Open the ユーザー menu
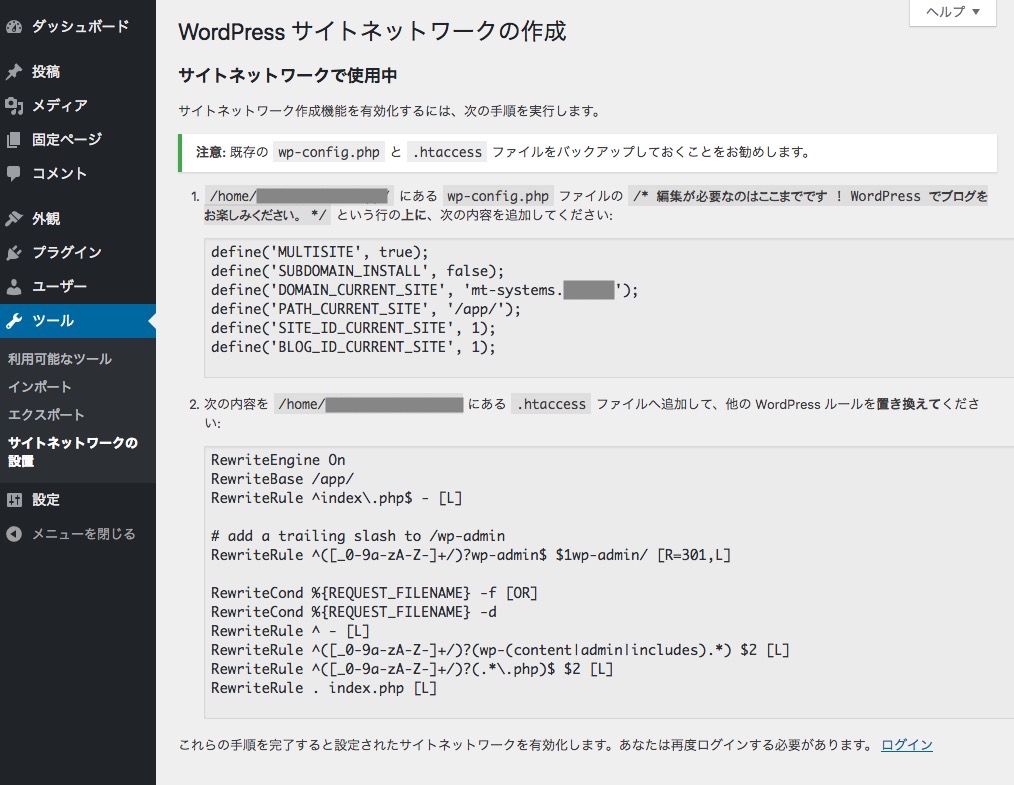 point(78,286)
